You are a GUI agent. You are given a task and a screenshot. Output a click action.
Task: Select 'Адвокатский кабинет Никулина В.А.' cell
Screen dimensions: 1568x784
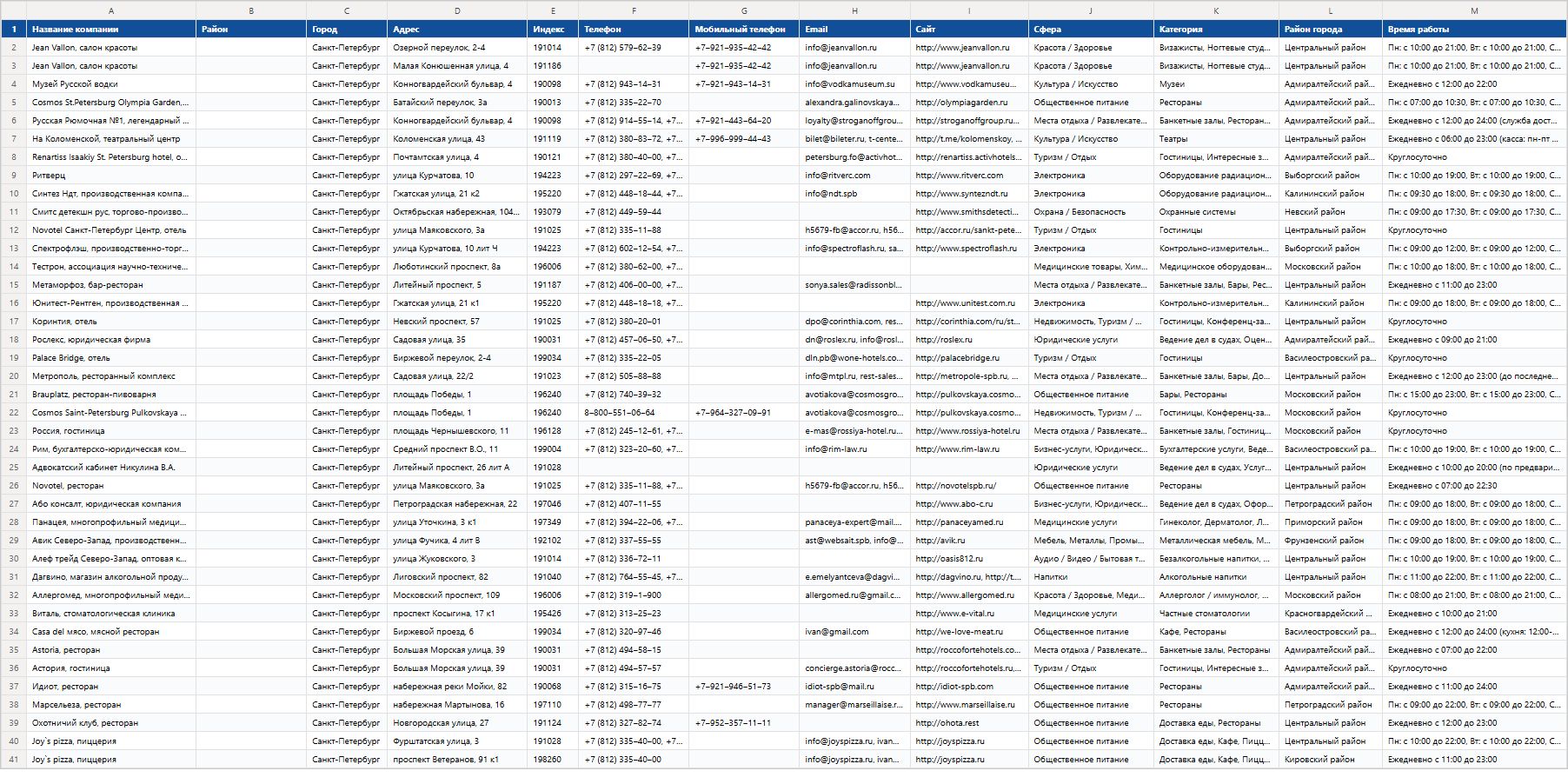pos(111,468)
